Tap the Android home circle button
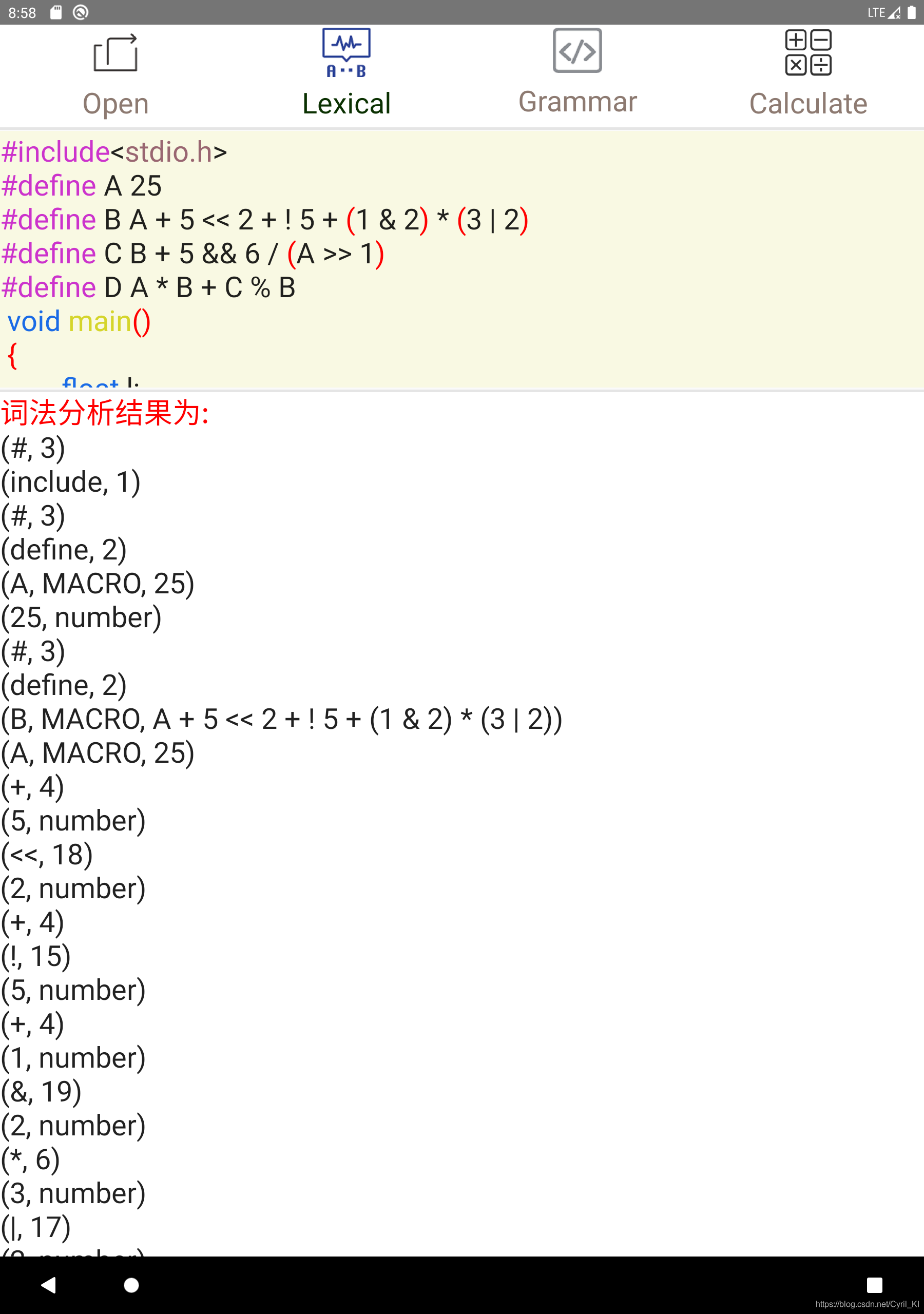Image resolution: width=924 pixels, height=1314 pixels. click(x=131, y=1285)
